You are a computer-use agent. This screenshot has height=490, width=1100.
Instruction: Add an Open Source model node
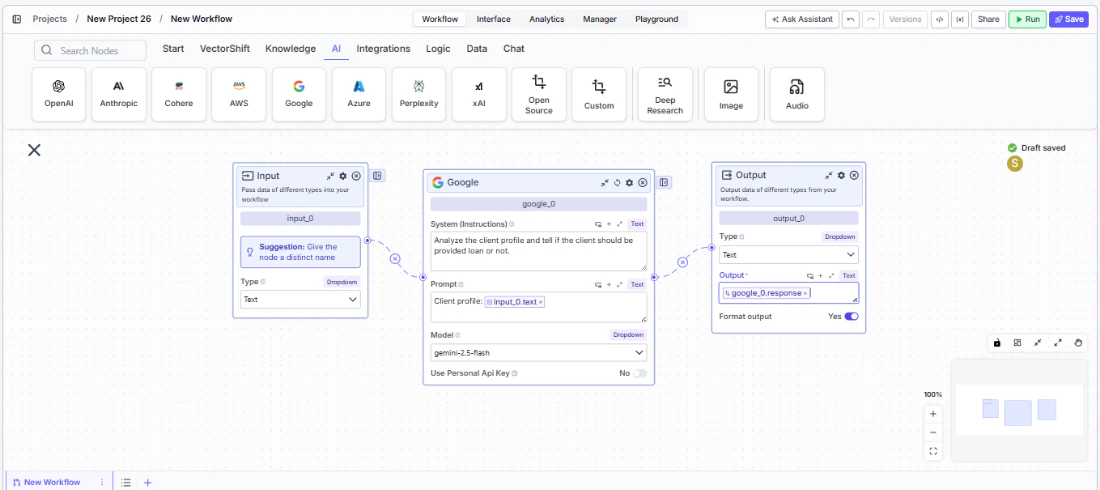point(539,94)
